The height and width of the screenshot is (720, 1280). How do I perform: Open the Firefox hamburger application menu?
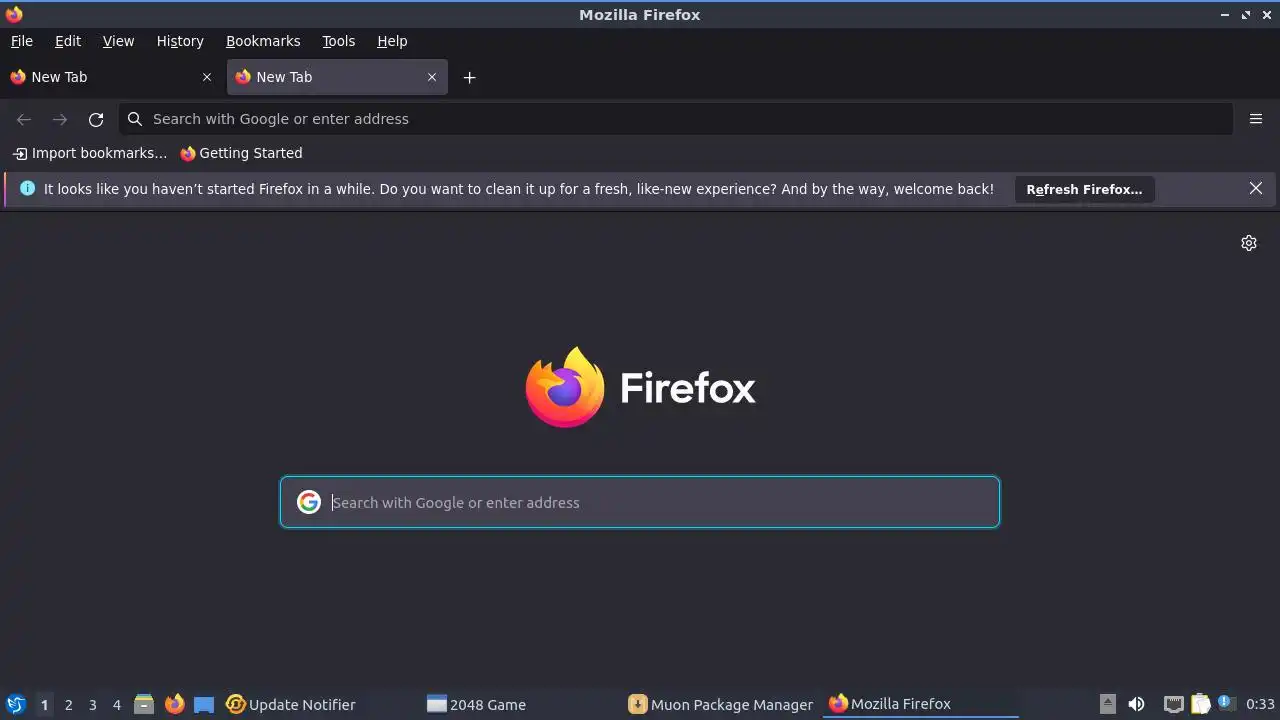pyautogui.click(x=1256, y=119)
